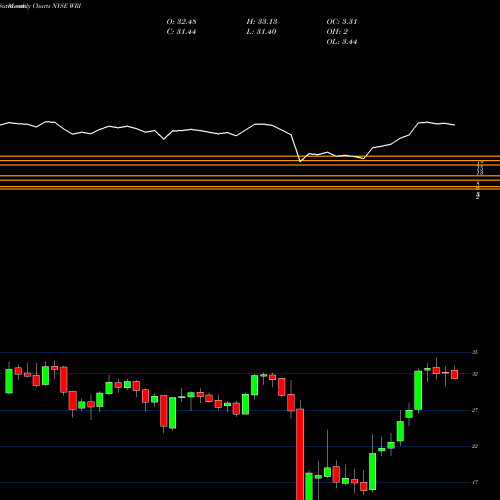The height and width of the screenshot is (500, 500).
Task: Click the '22' price axis label
Action: pyautogui.click(x=475, y=446)
